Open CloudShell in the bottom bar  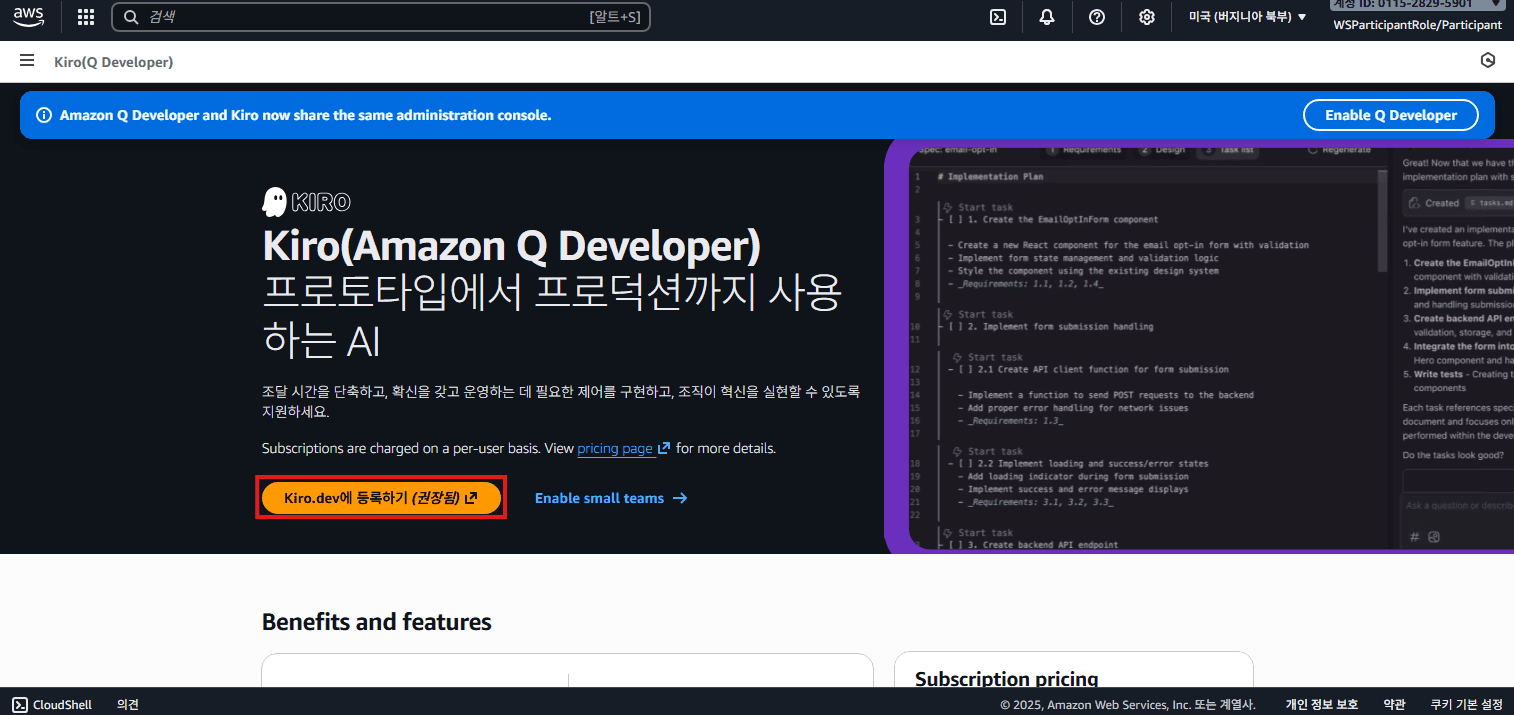pyautogui.click(x=52, y=705)
